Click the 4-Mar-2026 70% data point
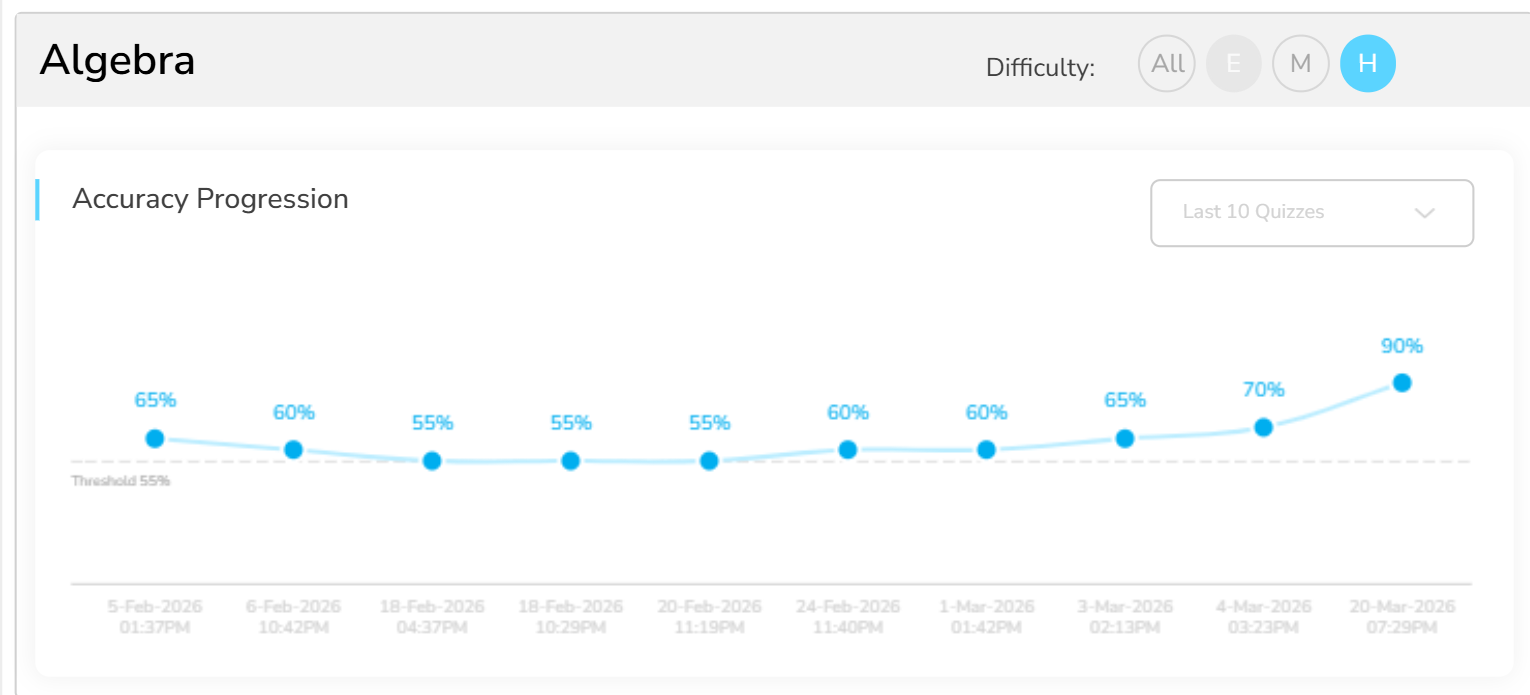The image size is (1530, 695). pyautogui.click(x=1263, y=427)
